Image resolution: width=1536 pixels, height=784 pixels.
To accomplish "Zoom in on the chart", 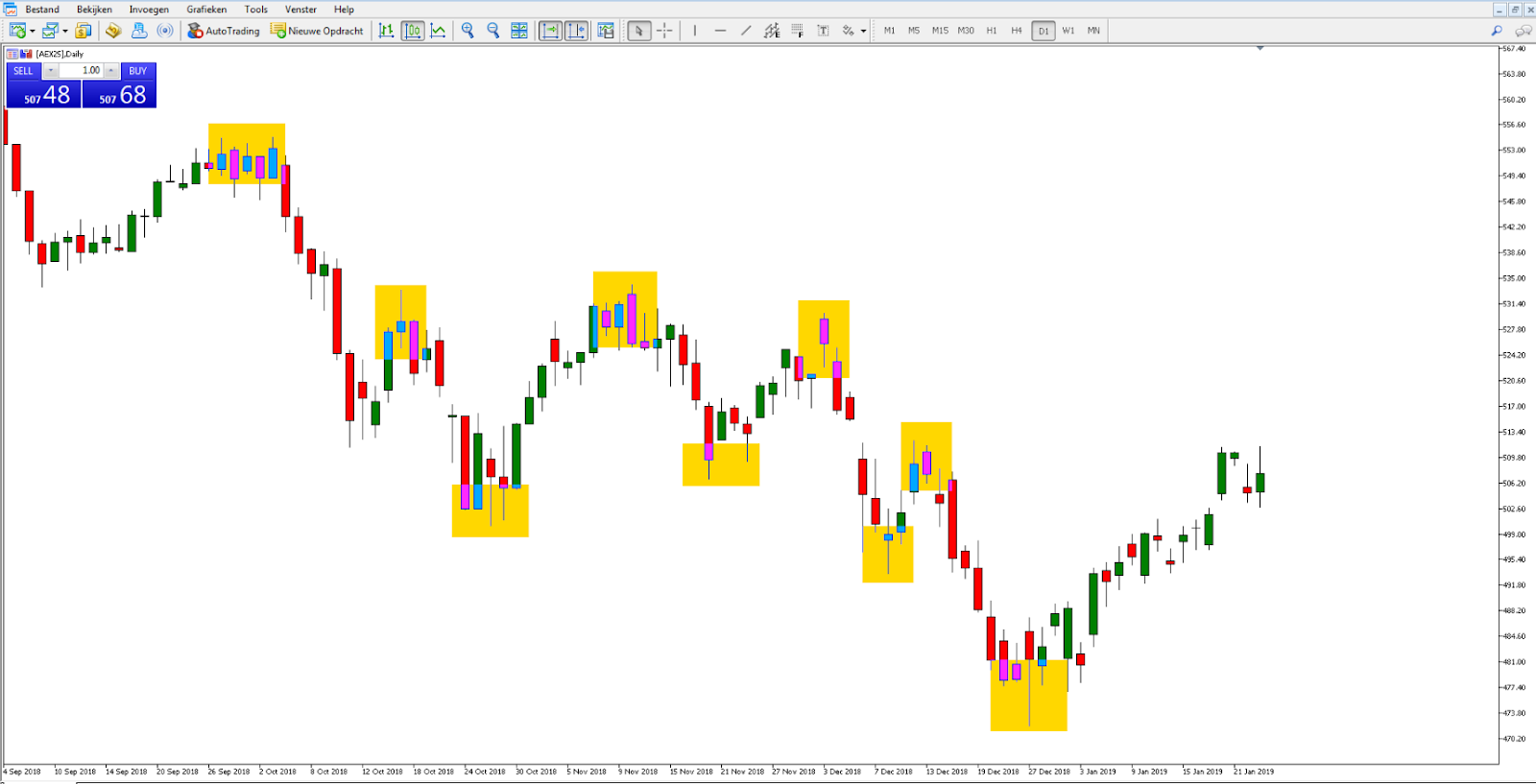I will coord(468,31).
